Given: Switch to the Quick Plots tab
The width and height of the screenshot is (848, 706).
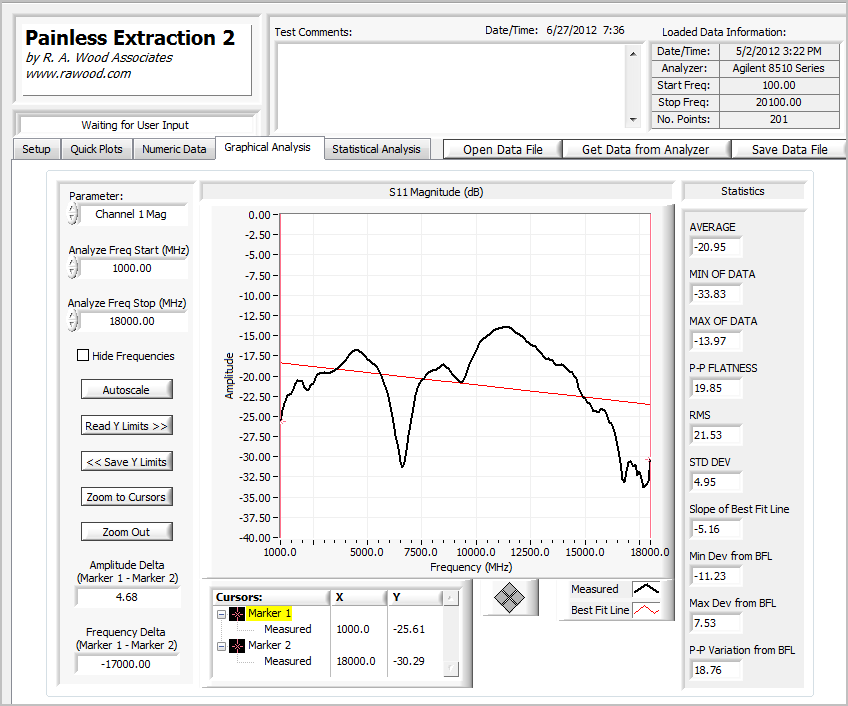Looking at the screenshot, I should (96, 149).
